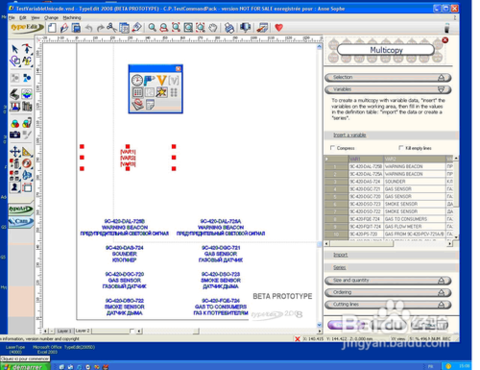Click the variables table horizontal scrollbar
Image resolution: width=480 pixels, height=370 pixels.
[388, 244]
